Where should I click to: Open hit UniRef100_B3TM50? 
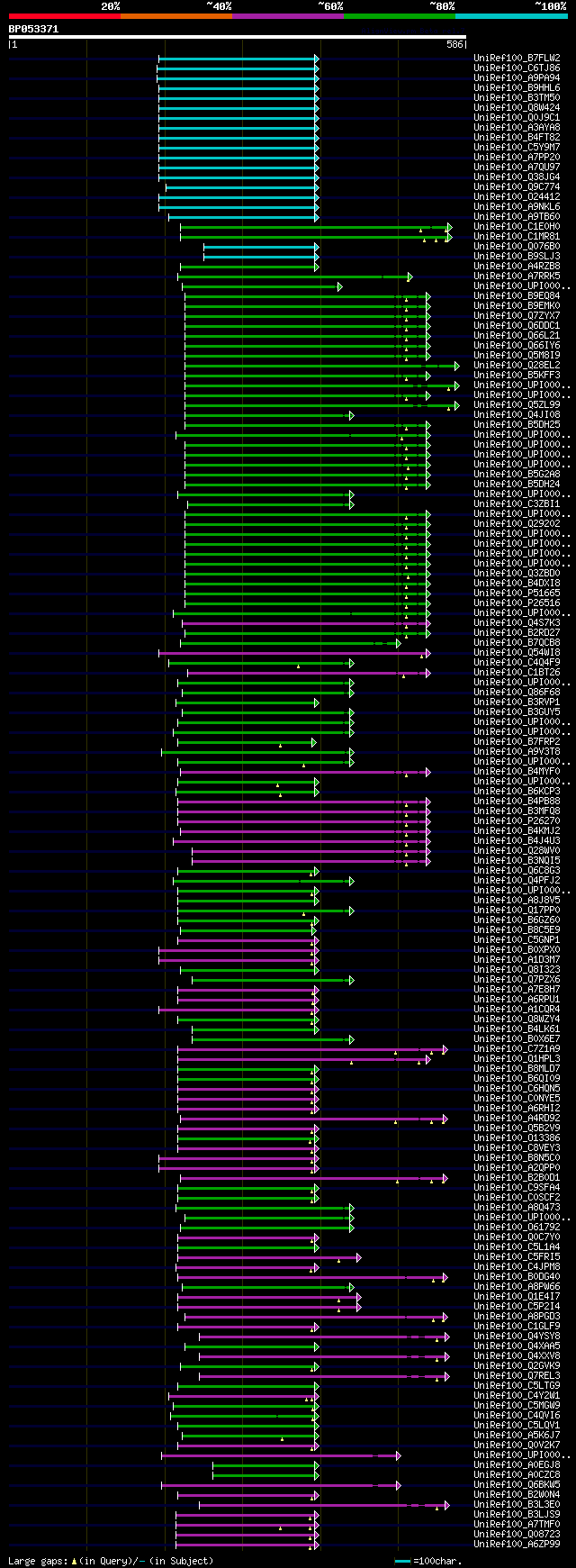[x=517, y=98]
